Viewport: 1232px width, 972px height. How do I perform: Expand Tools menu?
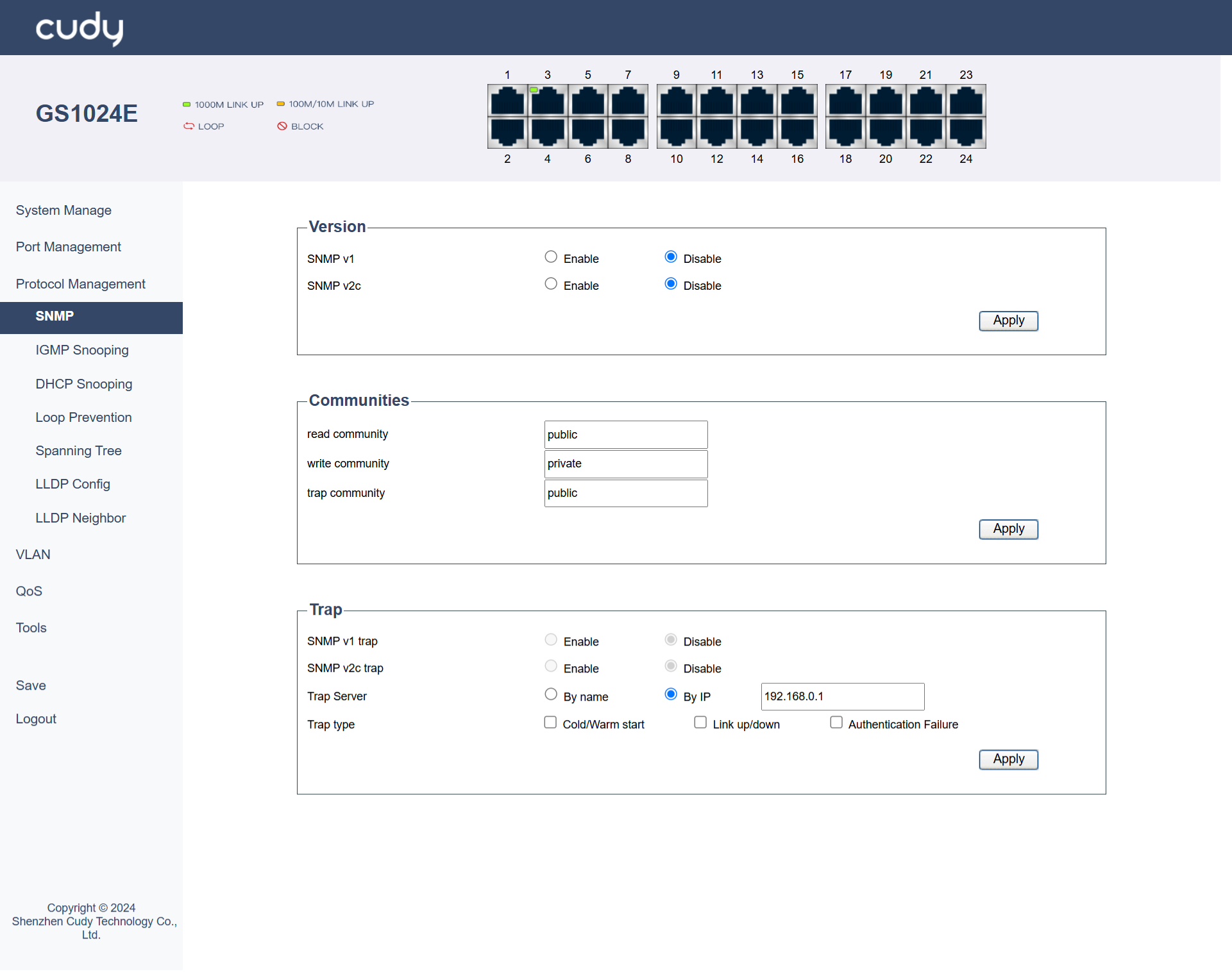pos(31,628)
